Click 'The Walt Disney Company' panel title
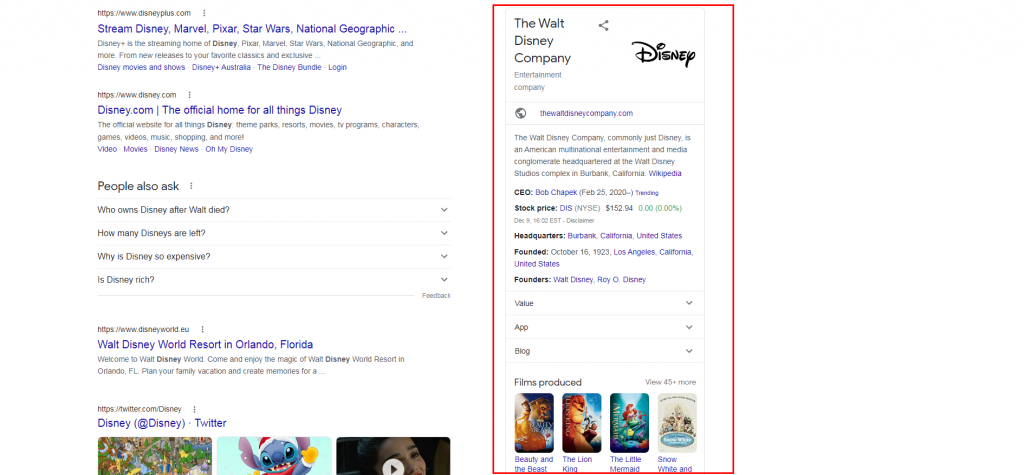Screen dimensions: 1024x475 pos(543,41)
